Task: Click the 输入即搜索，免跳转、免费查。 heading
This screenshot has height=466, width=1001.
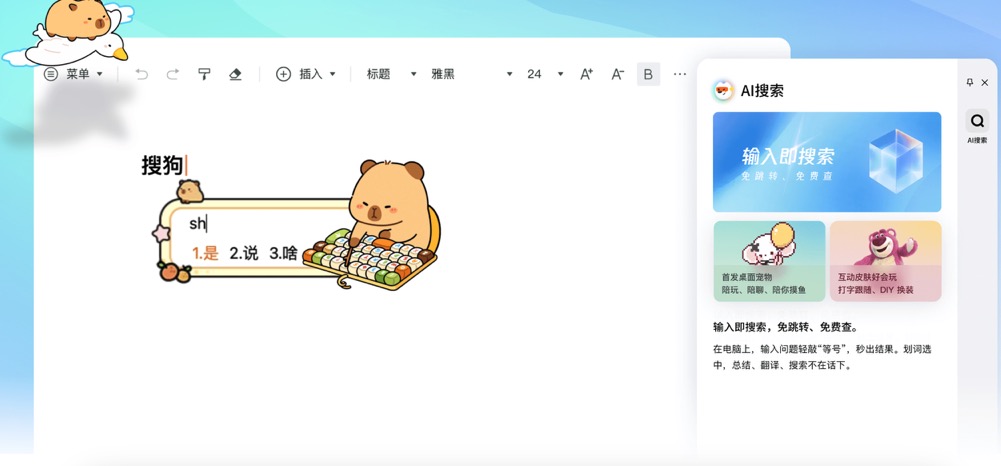Action: [x=786, y=327]
